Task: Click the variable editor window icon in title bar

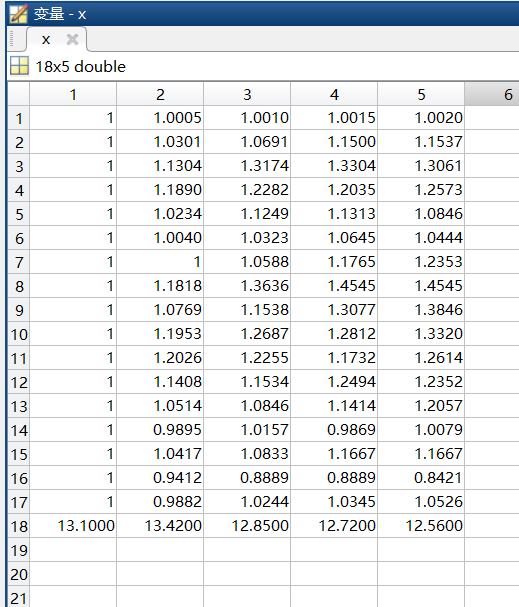Action: (x=18, y=14)
